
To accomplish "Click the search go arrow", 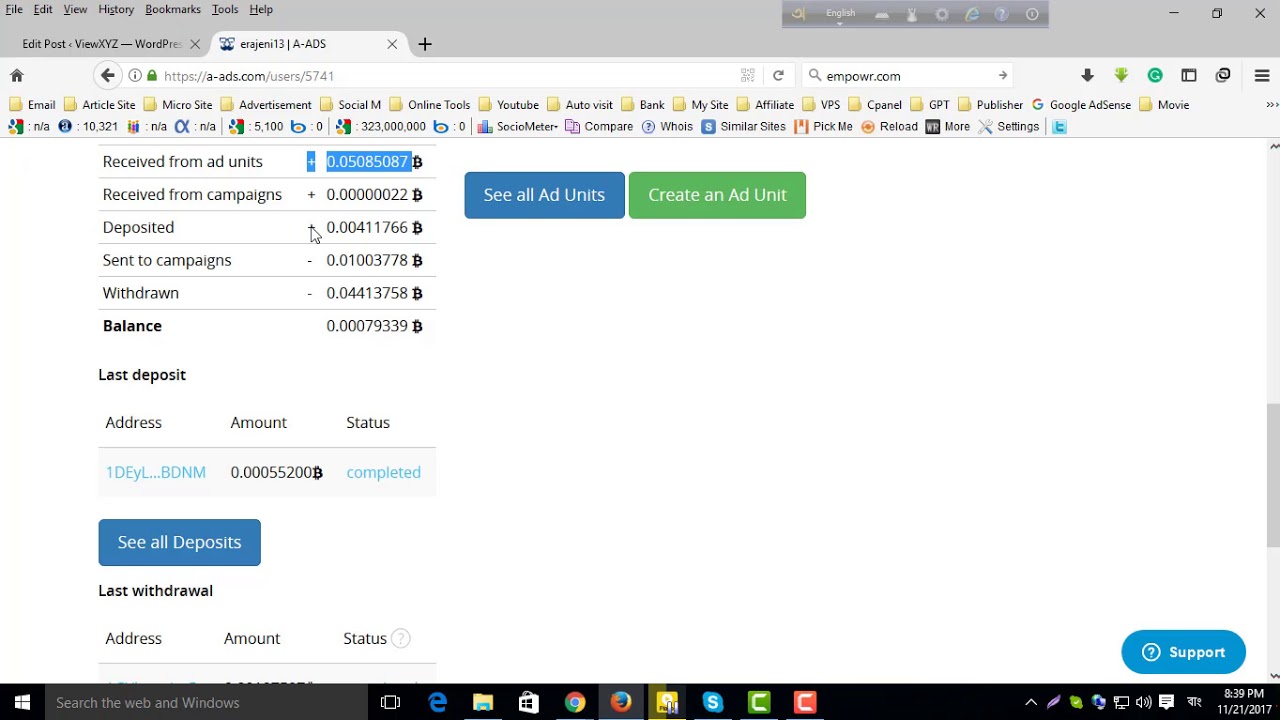I will click(1002, 76).
